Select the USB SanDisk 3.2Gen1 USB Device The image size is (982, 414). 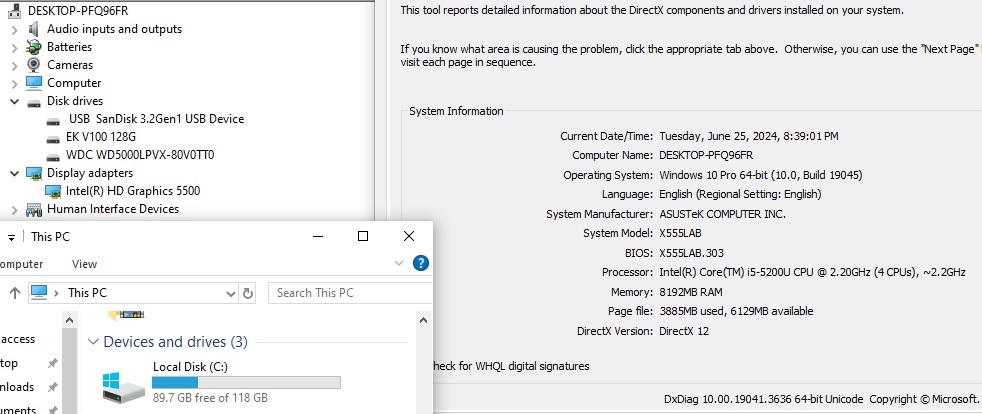pyautogui.click(x=155, y=119)
